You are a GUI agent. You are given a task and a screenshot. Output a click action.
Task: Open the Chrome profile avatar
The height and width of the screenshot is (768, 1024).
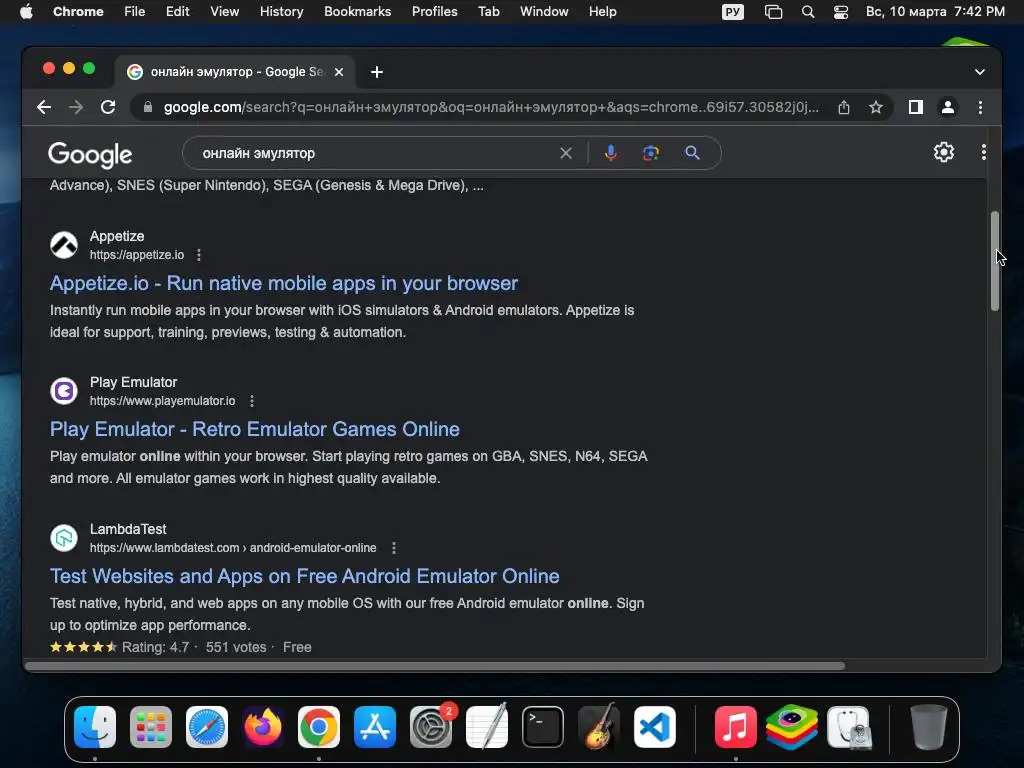coord(948,107)
